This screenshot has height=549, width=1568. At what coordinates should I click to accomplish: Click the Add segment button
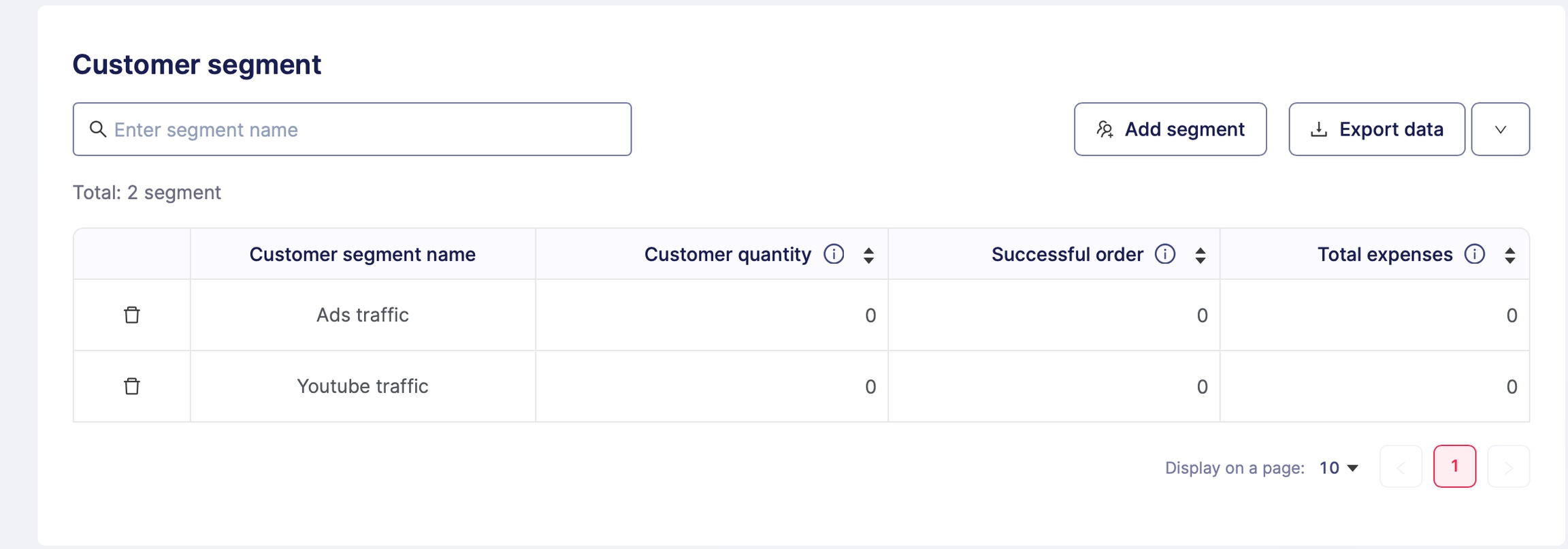pyautogui.click(x=1170, y=129)
